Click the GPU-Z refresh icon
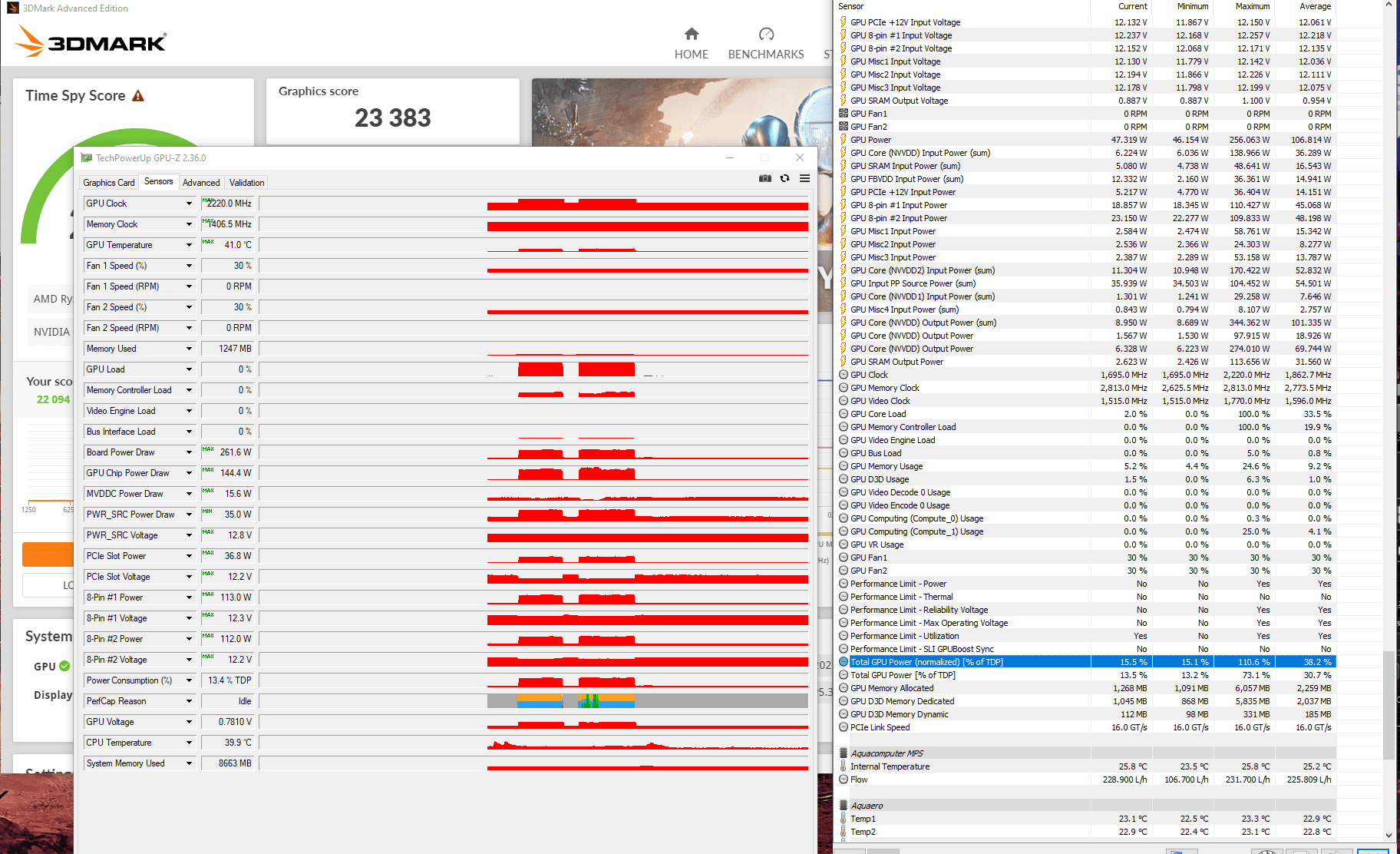Screen dimensions: 1400x854 (784, 178)
